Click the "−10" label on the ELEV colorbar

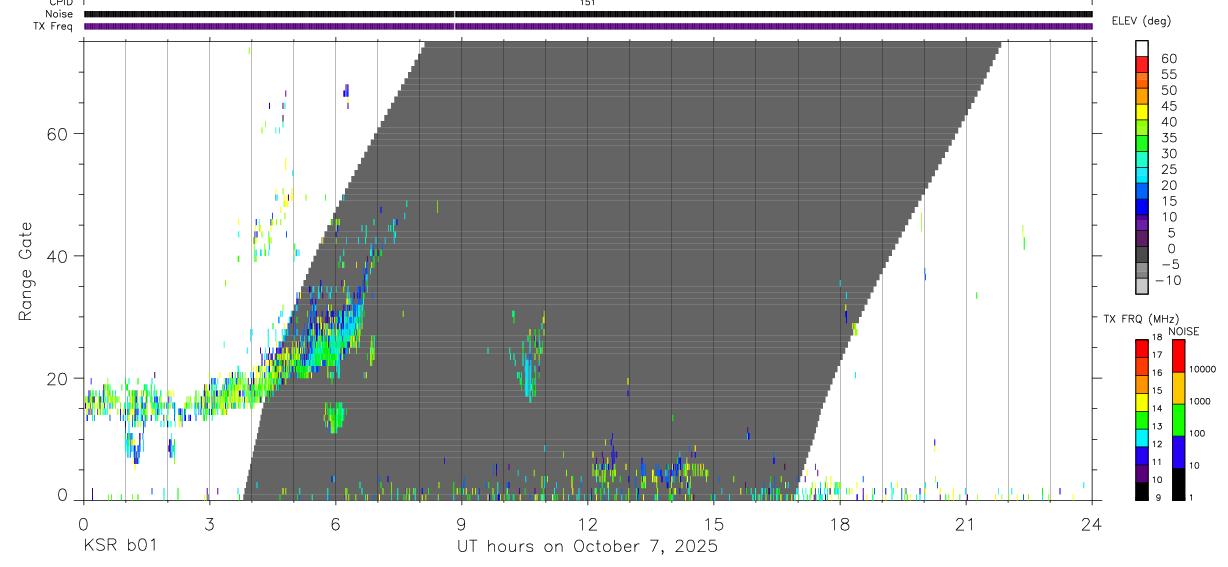[1168, 280]
